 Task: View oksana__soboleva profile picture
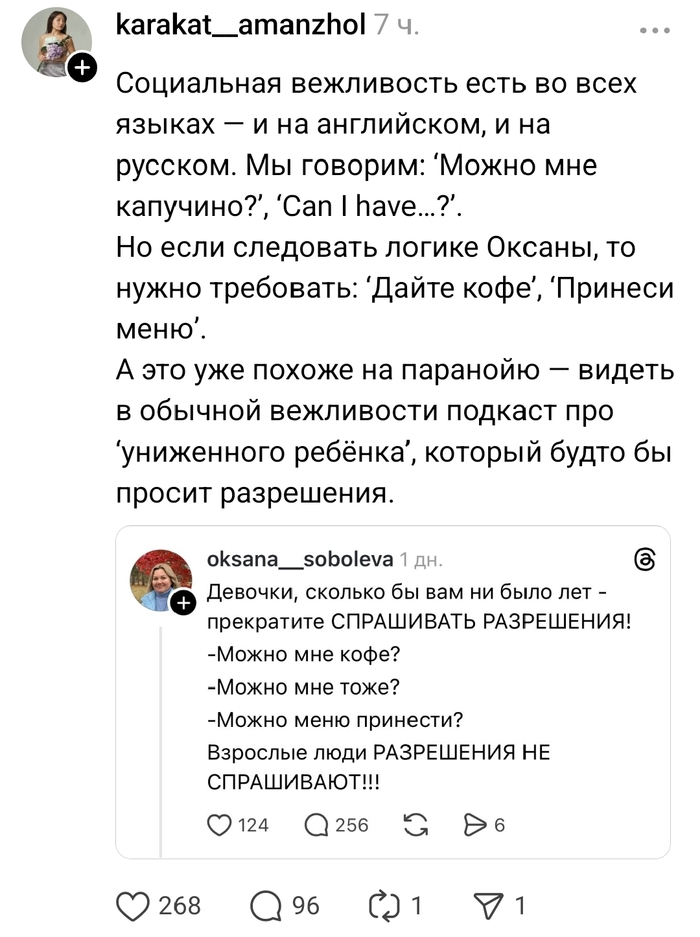point(161,579)
